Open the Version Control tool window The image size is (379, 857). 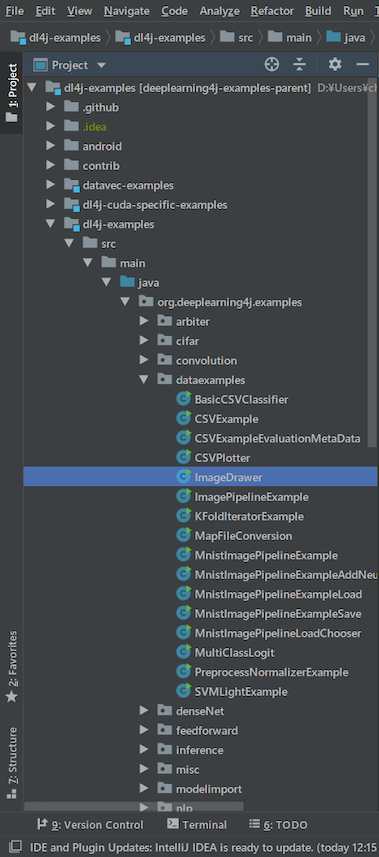click(x=90, y=824)
